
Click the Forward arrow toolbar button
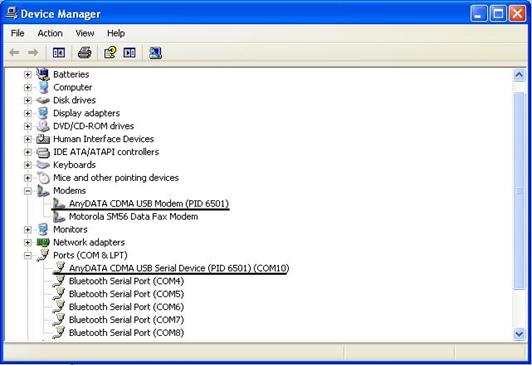pyautogui.click(x=33, y=53)
